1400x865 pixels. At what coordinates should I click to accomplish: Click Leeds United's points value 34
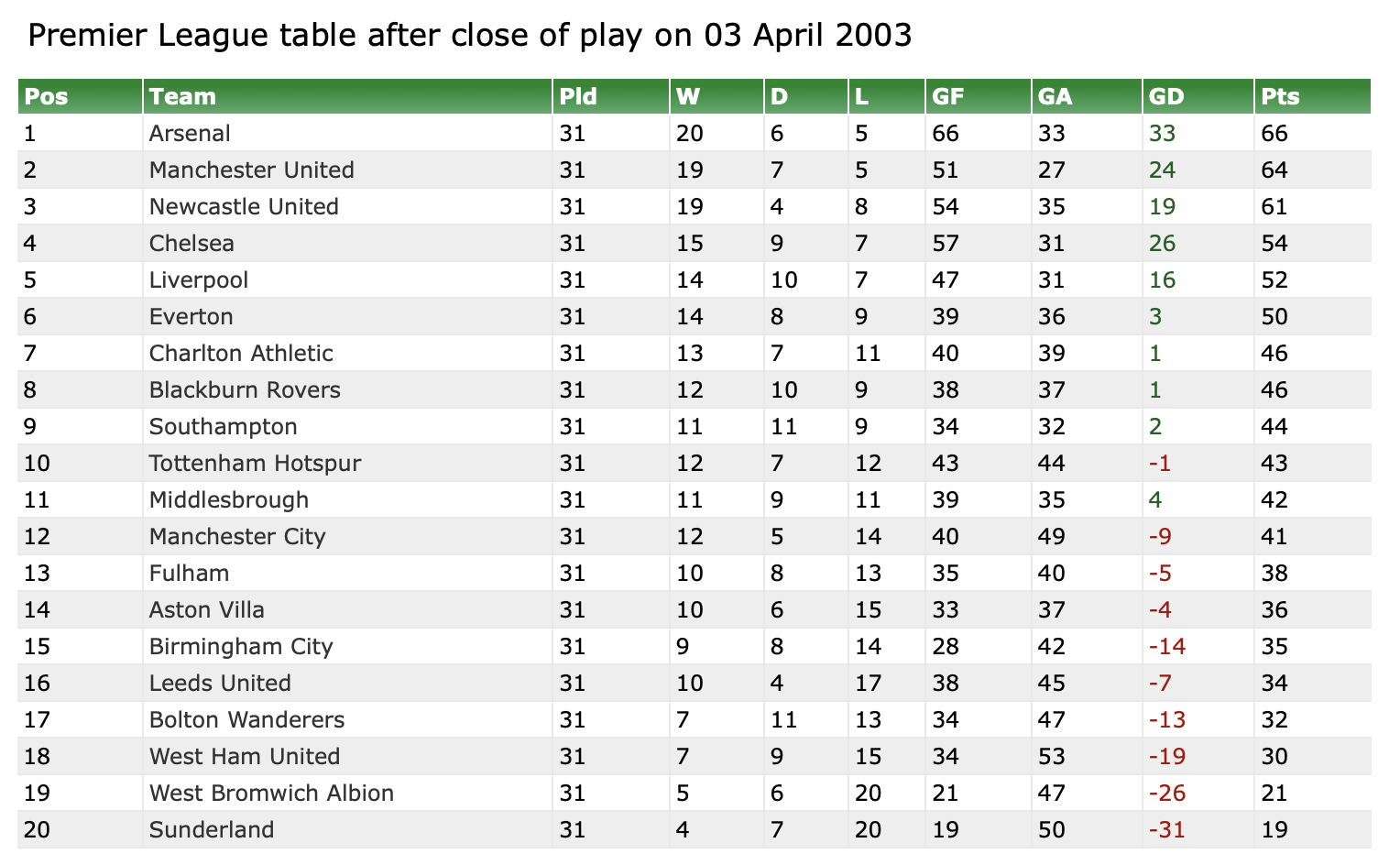tap(1274, 684)
